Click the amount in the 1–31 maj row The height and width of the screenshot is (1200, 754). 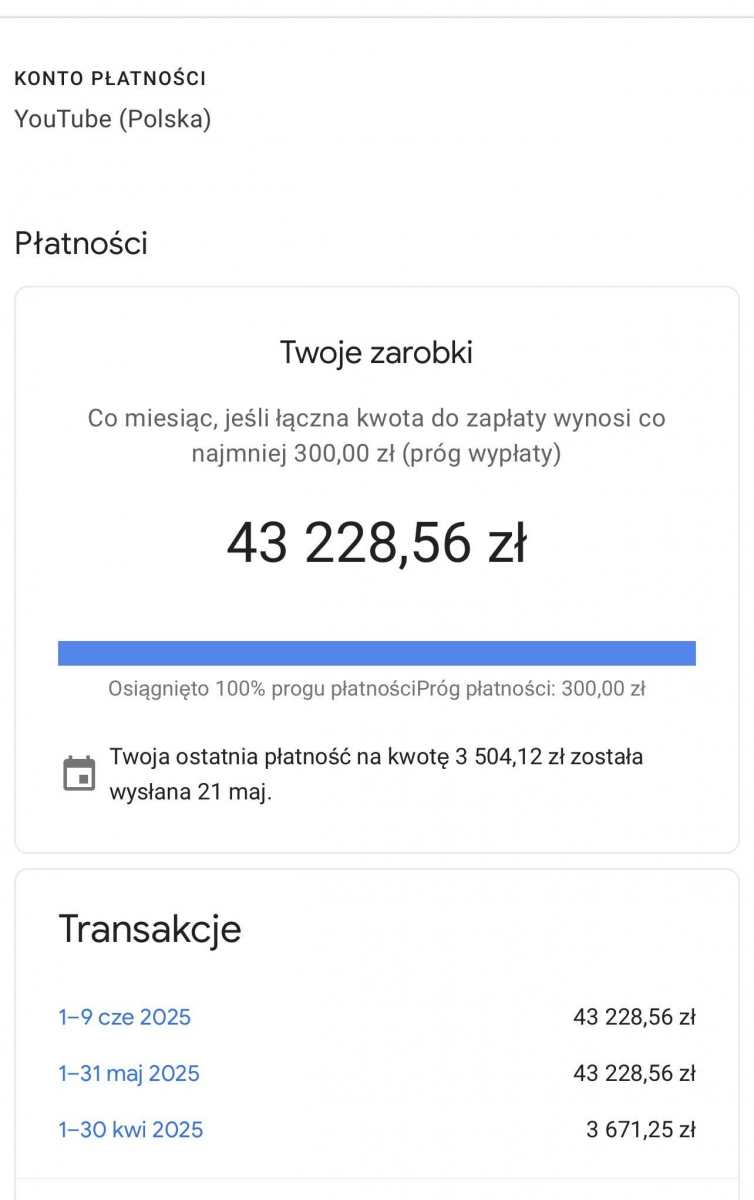coord(634,1073)
